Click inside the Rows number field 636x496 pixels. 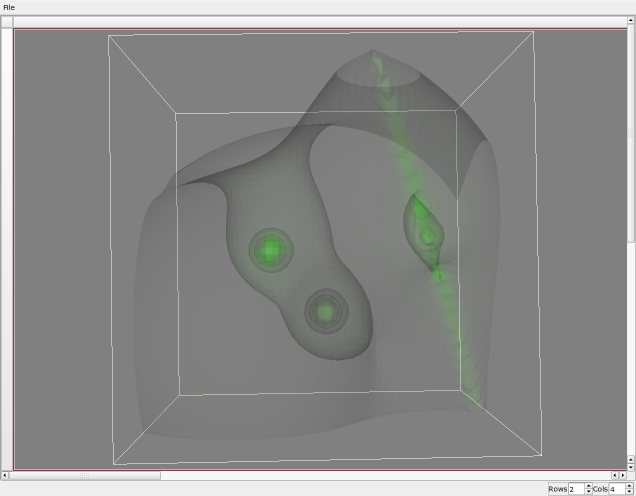(x=577, y=489)
